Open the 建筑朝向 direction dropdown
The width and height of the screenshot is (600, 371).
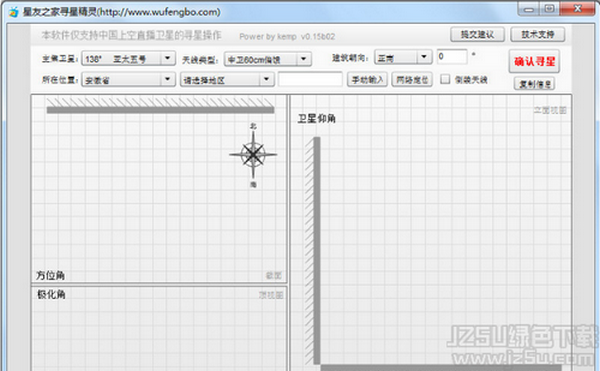[x=403, y=57]
